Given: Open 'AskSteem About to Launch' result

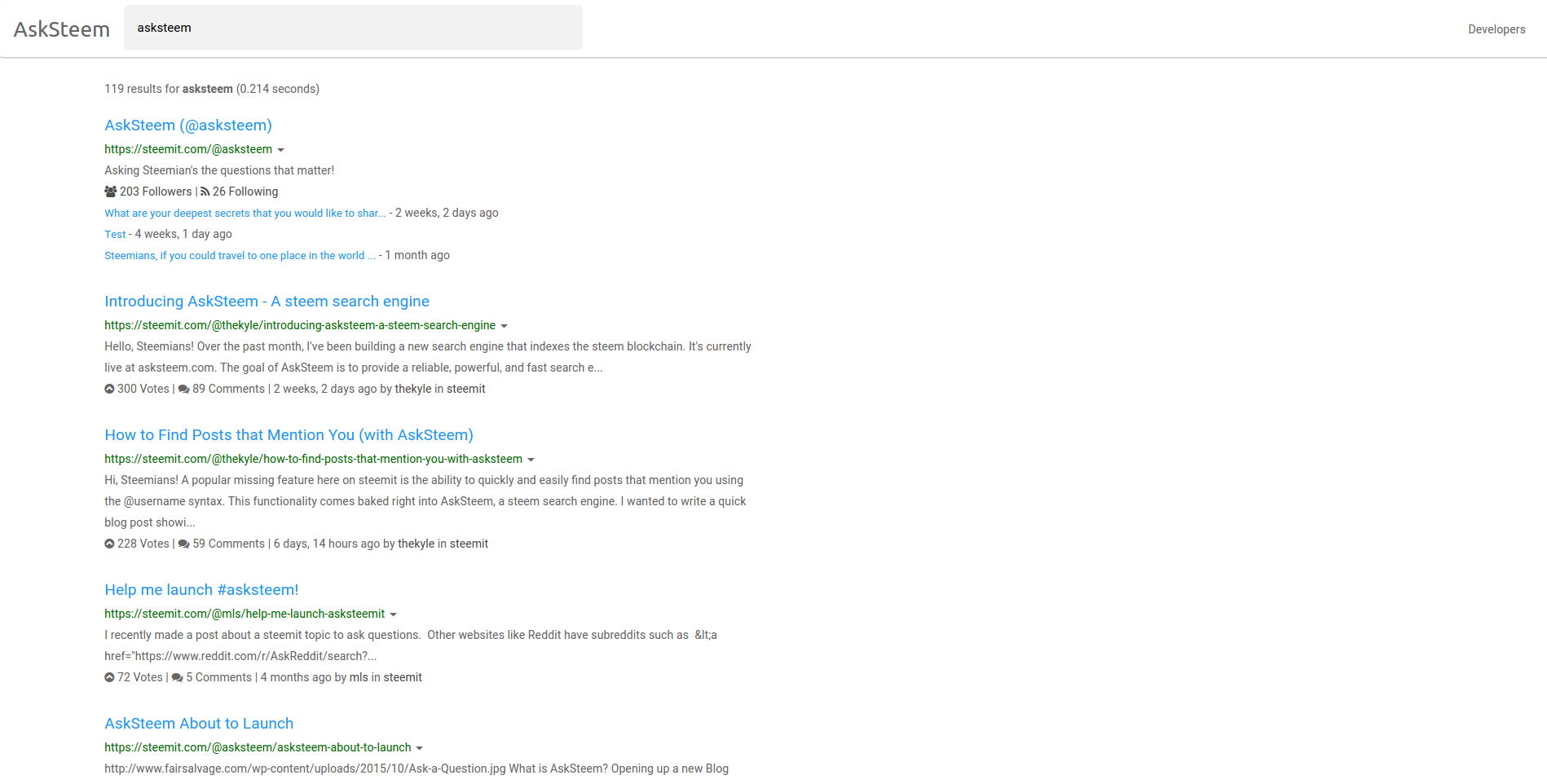Looking at the screenshot, I should coord(199,724).
